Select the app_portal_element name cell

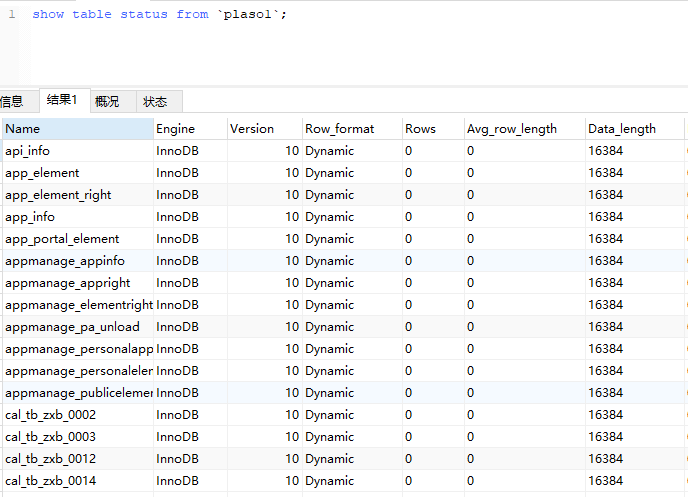(x=78, y=239)
